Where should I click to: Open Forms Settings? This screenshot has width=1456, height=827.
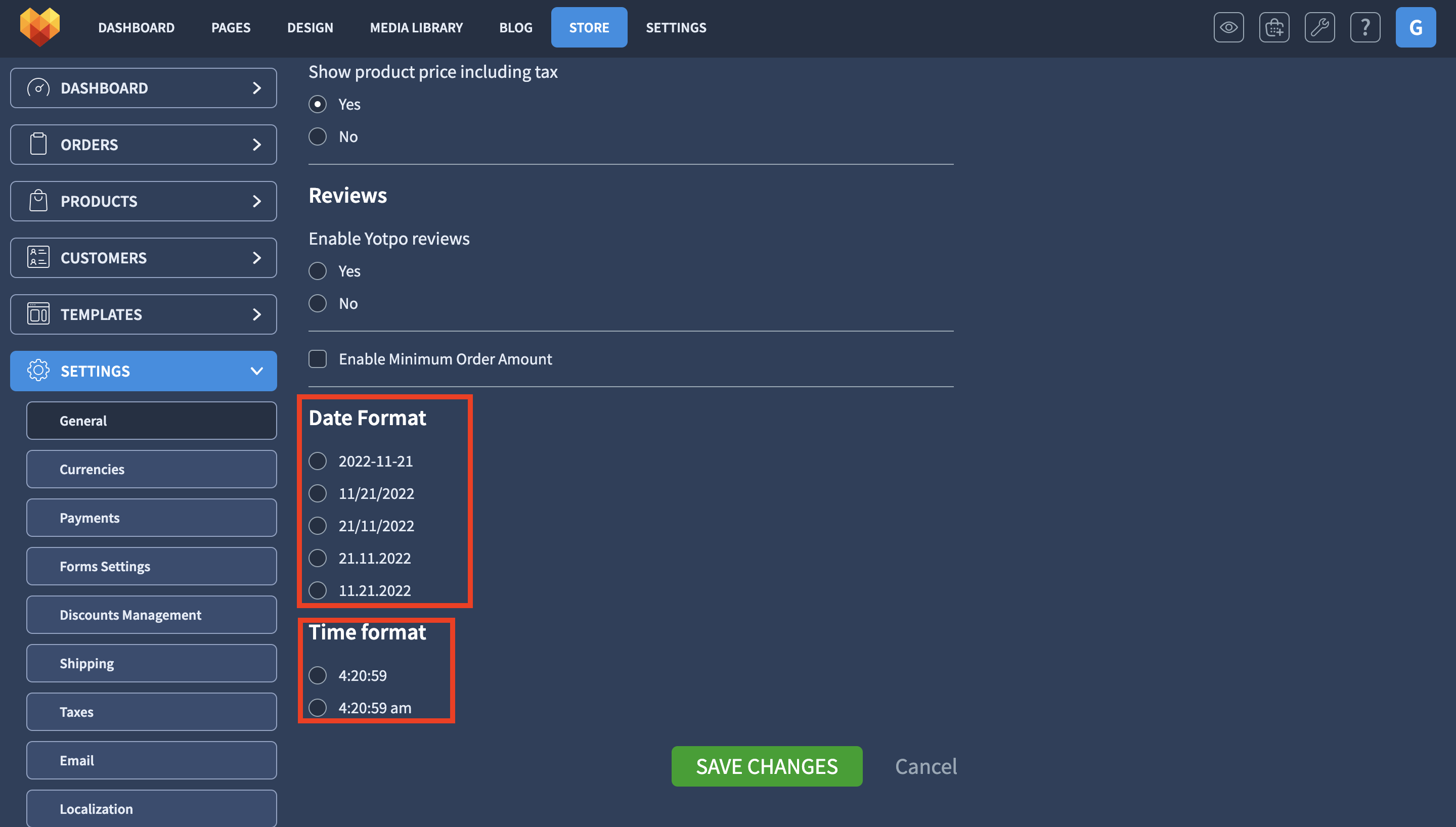click(152, 566)
